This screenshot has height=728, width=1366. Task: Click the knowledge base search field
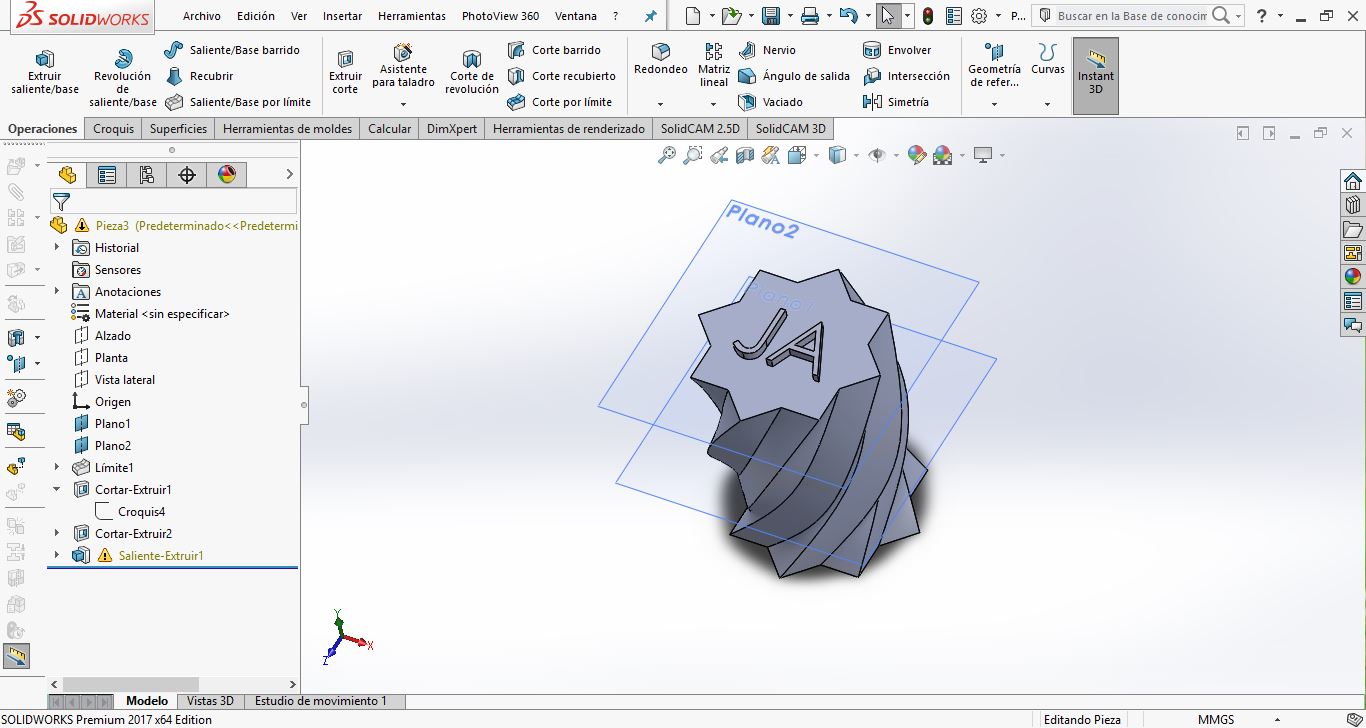pyautogui.click(x=1132, y=16)
